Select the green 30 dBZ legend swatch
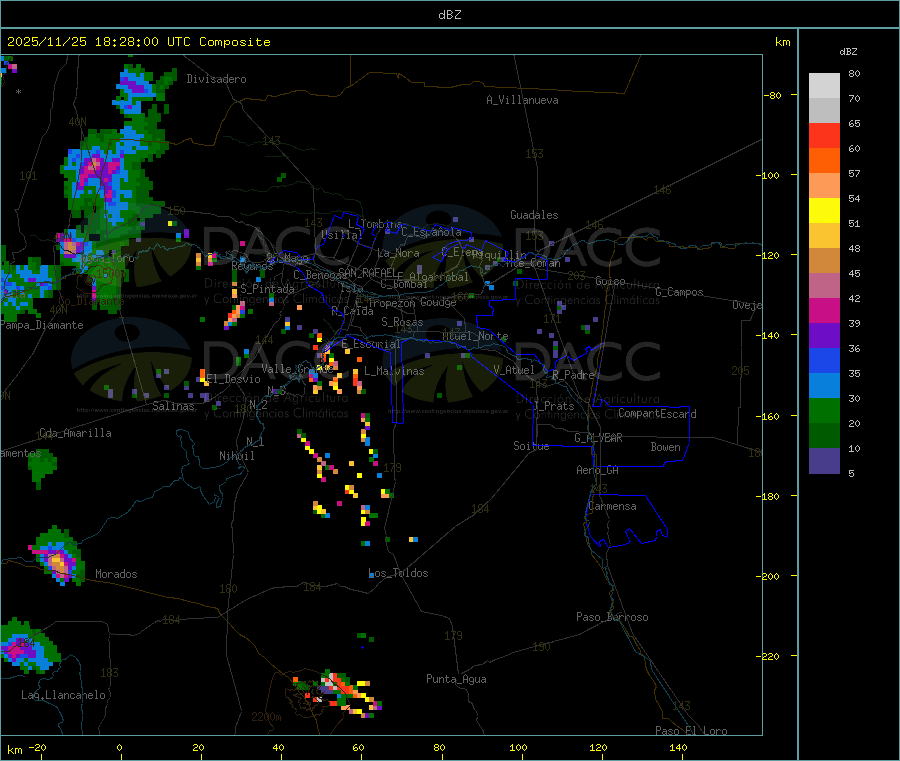This screenshot has width=900, height=761. 824,410
